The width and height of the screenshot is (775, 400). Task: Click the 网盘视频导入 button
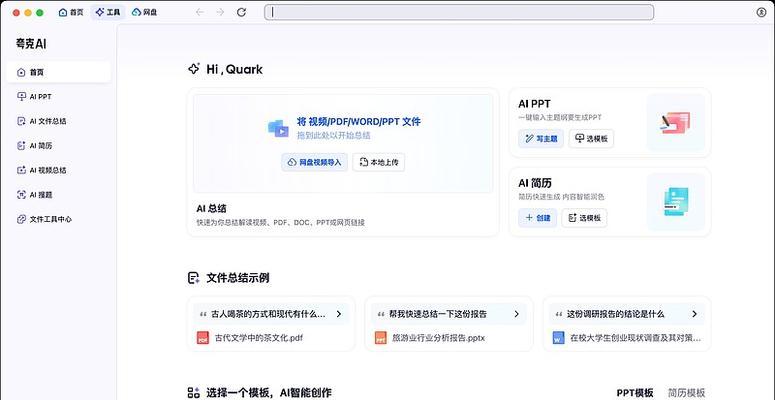coord(314,162)
